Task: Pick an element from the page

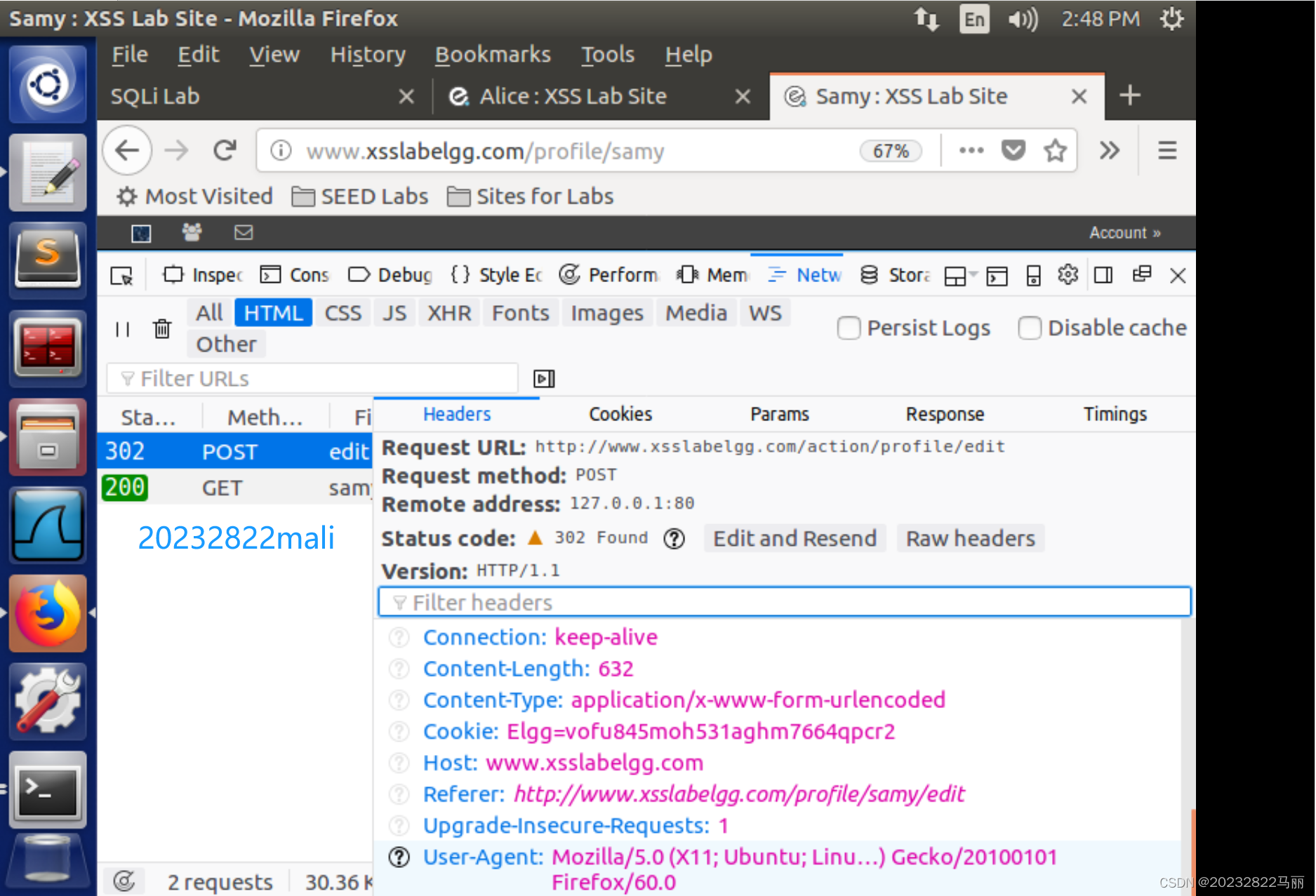Action: [121, 275]
